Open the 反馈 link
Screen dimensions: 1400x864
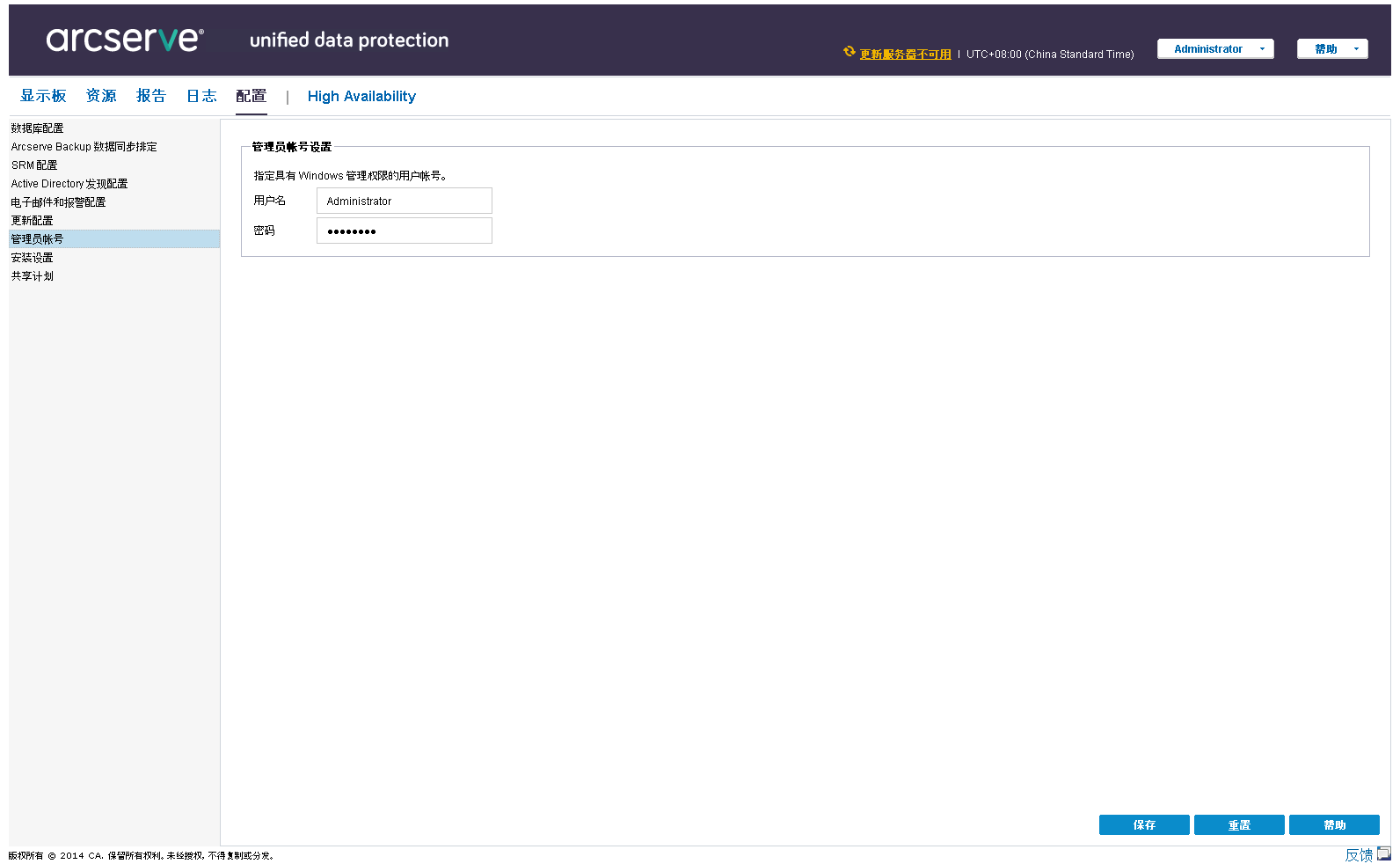point(1358,854)
